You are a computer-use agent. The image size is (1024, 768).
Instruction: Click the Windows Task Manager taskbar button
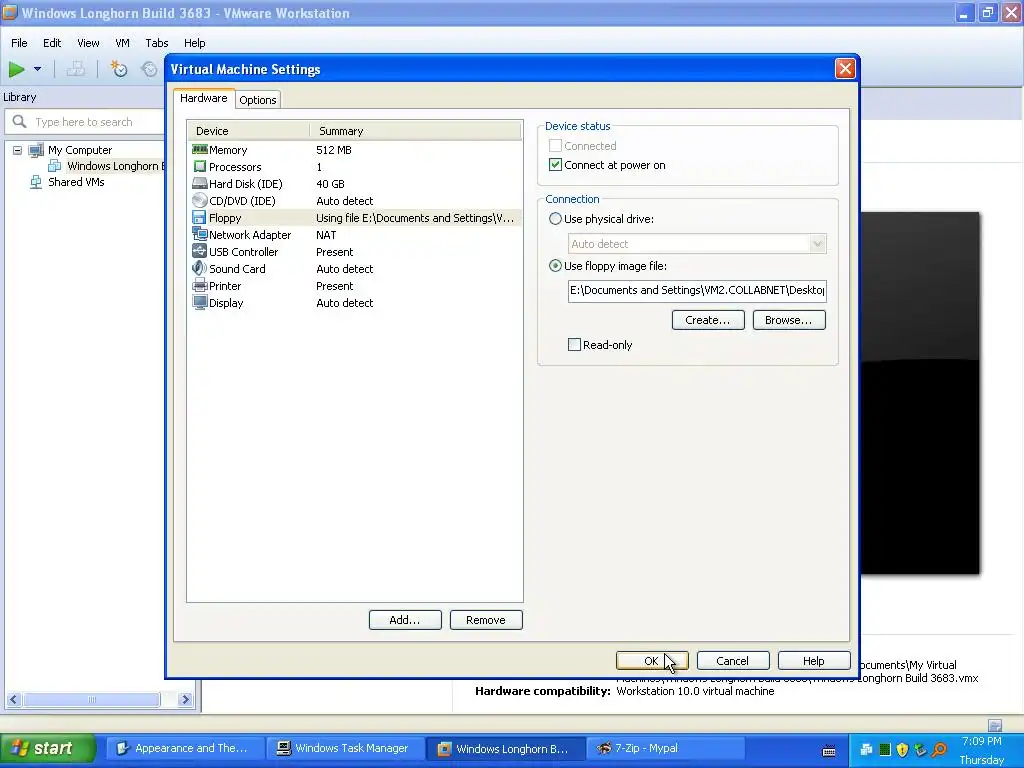pos(345,748)
